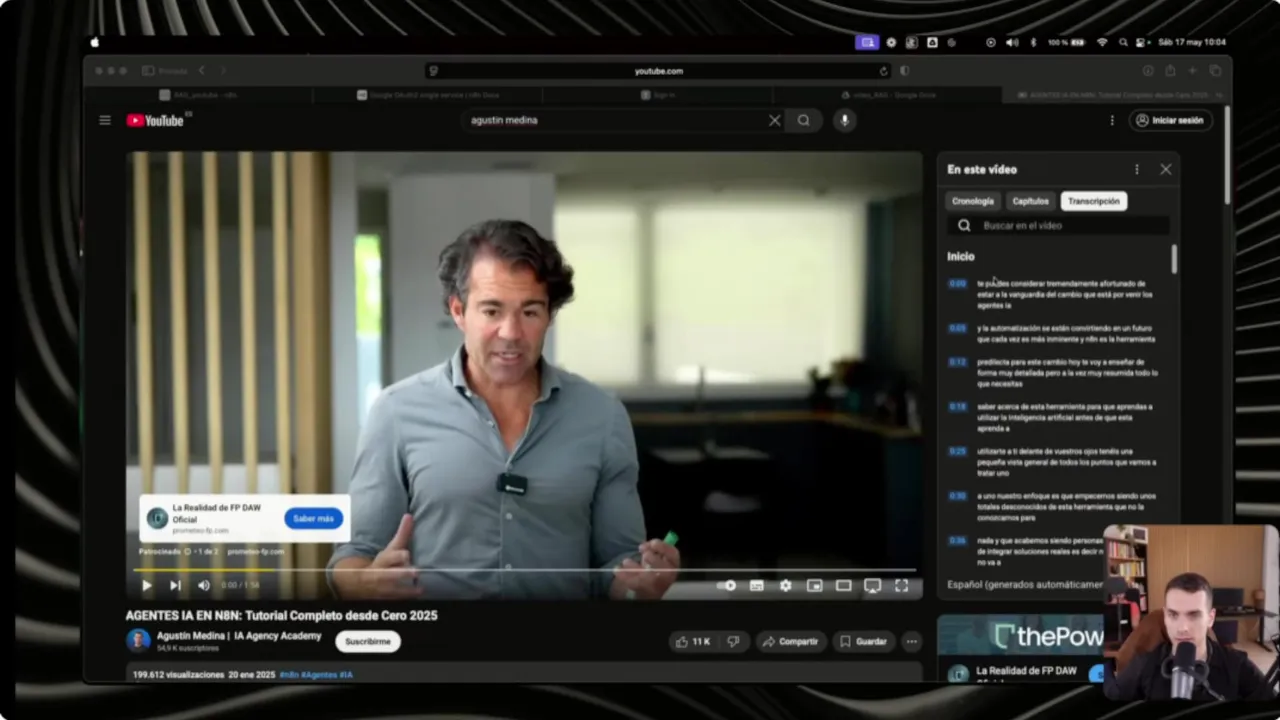Viewport: 1280px width, 720px height.
Task: Click the Iniciar sesión button
Action: [1171, 120]
